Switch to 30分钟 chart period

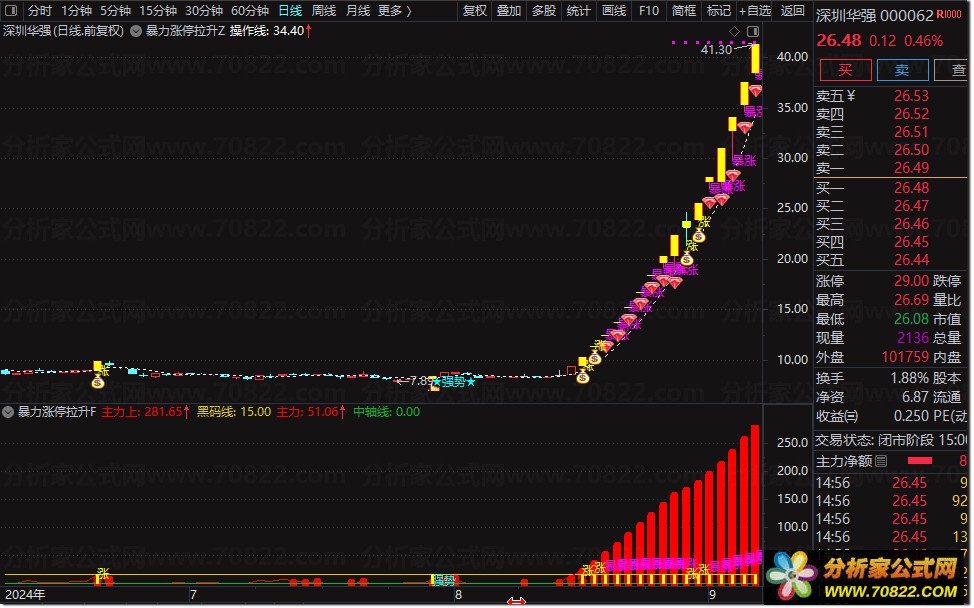click(204, 11)
